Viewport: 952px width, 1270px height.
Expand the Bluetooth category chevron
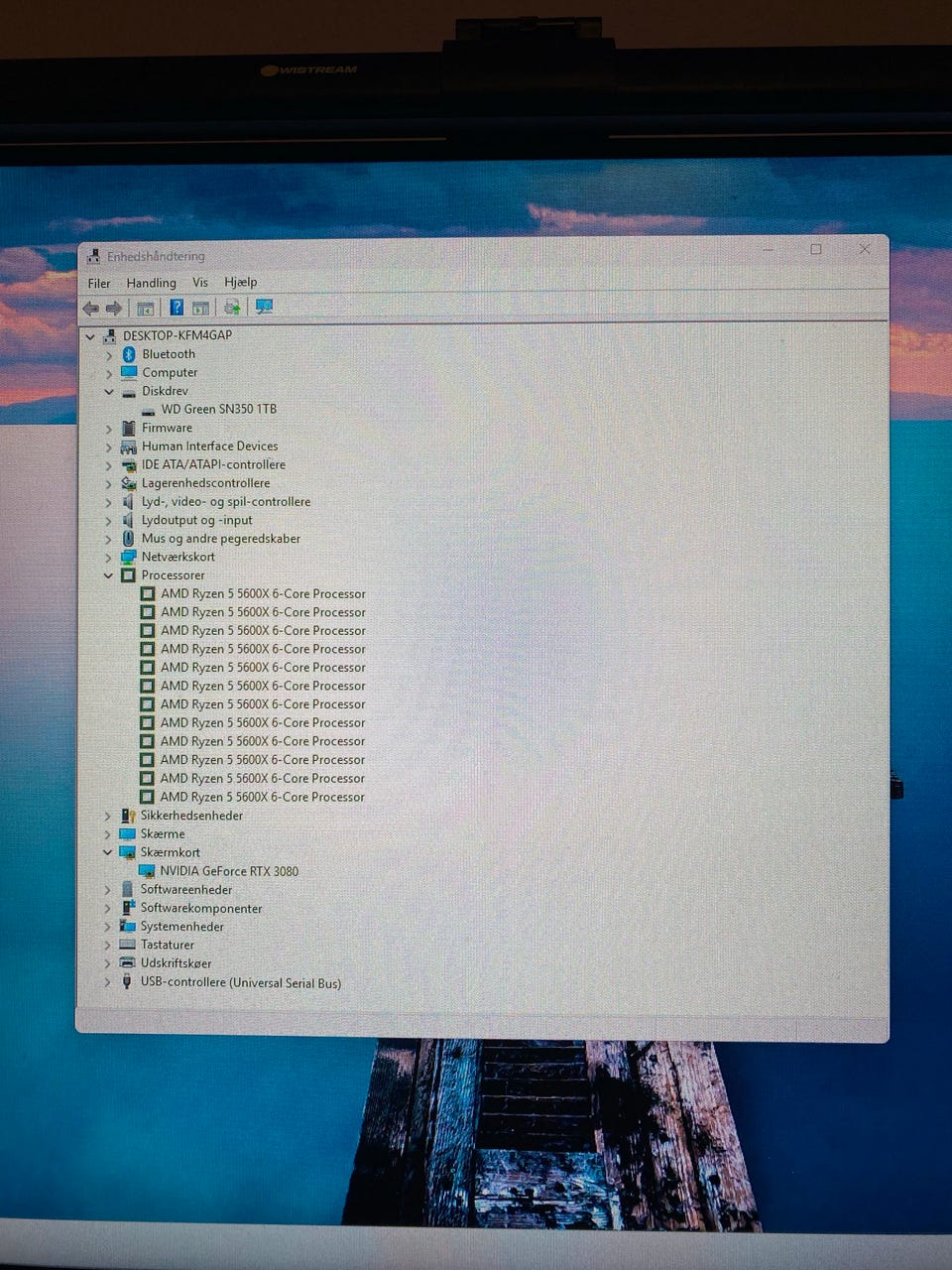[x=109, y=355]
